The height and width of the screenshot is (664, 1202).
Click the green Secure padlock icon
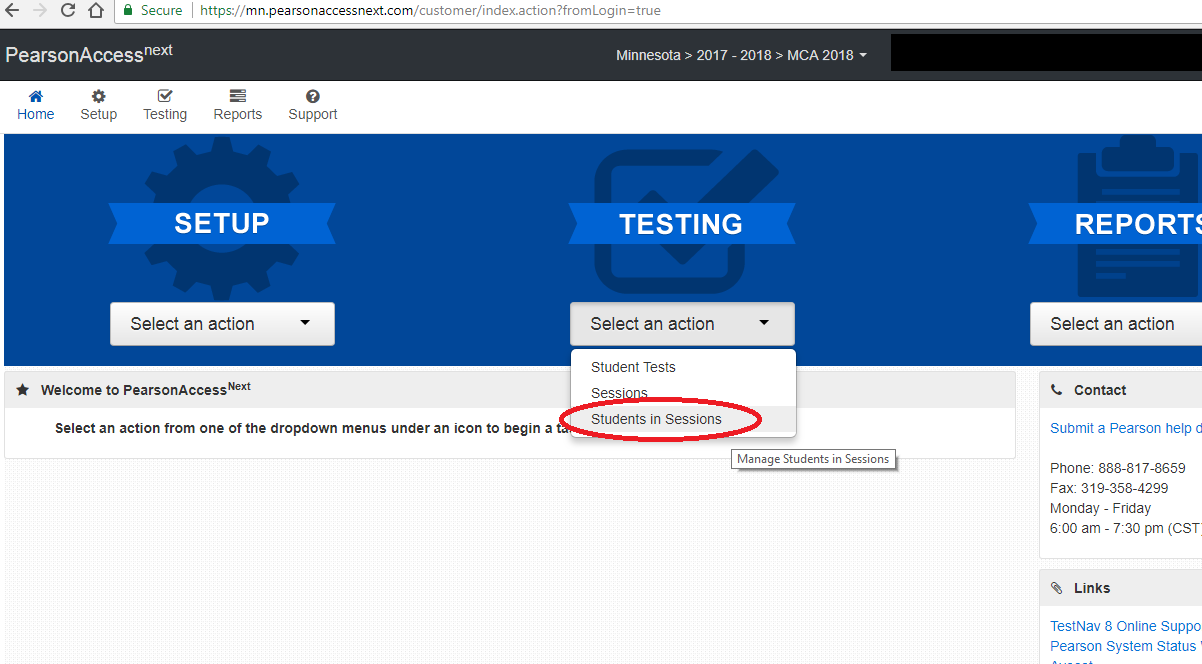(x=127, y=11)
